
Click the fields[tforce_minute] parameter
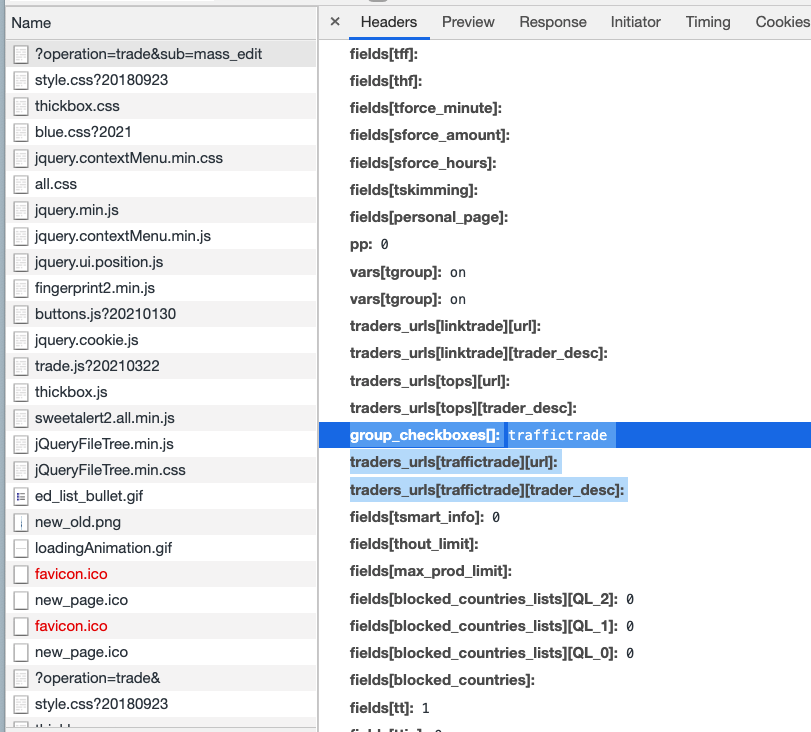point(426,108)
